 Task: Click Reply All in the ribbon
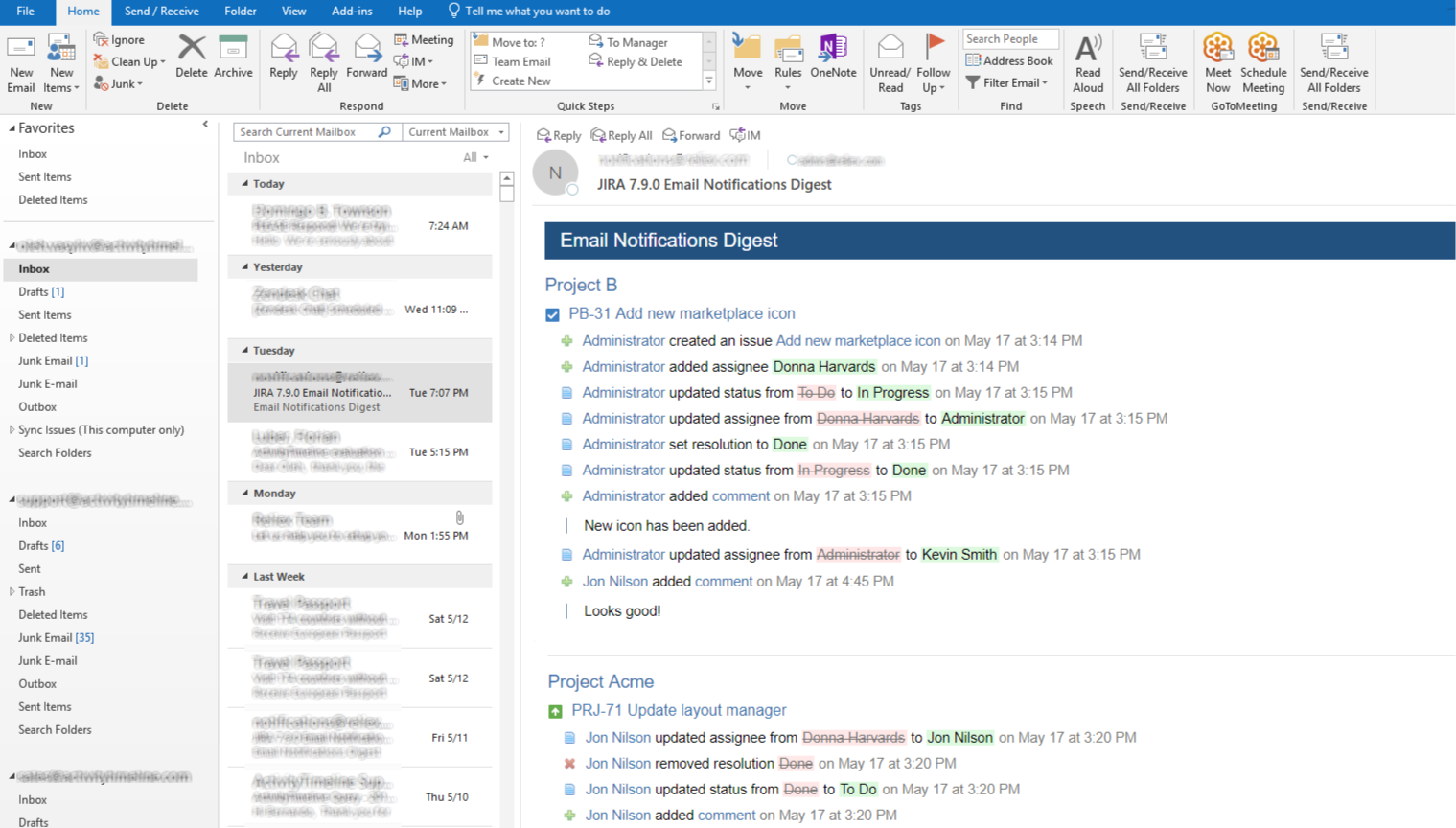coord(324,63)
